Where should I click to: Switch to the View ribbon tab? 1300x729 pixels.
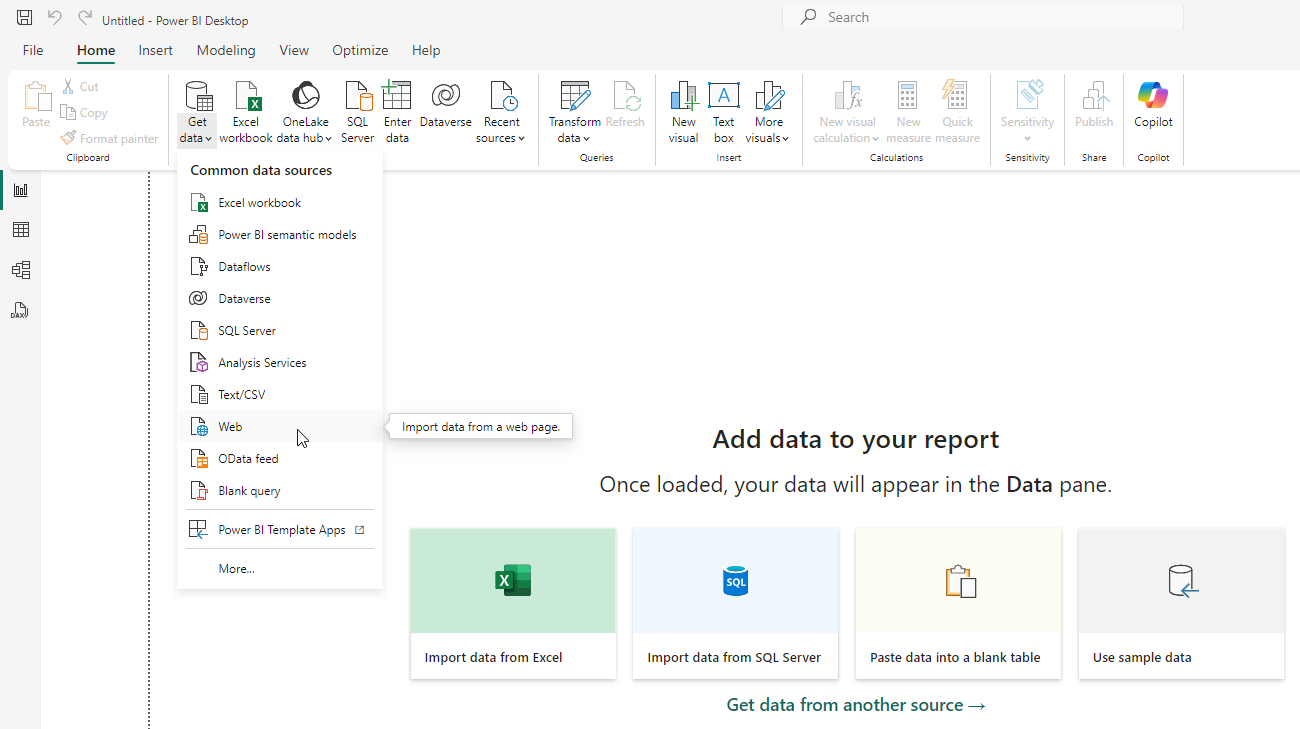(294, 50)
